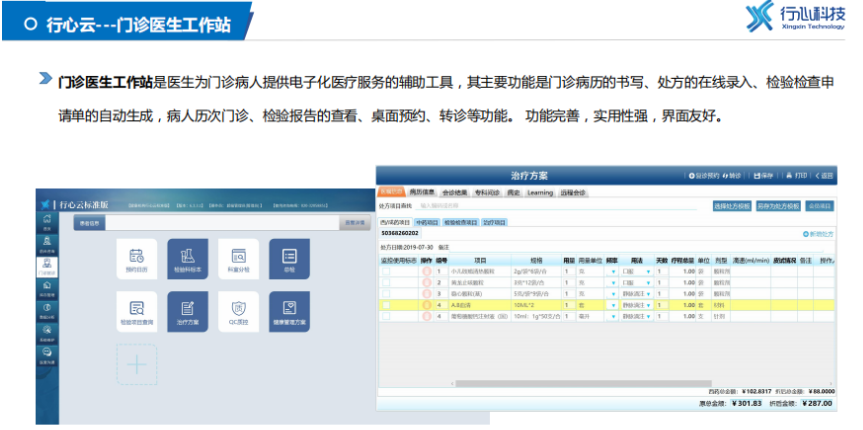Screen dimensions: 863x430
Task: Open the 治疗方案 tile
Action: coord(188,312)
